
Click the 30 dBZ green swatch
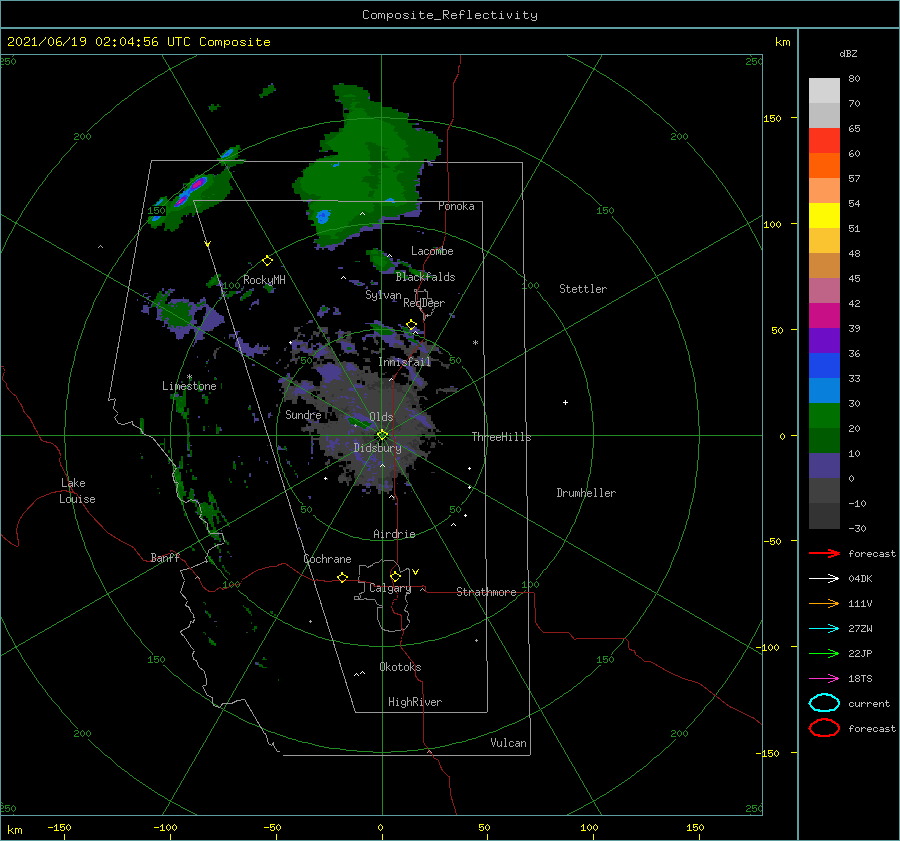tap(824, 416)
